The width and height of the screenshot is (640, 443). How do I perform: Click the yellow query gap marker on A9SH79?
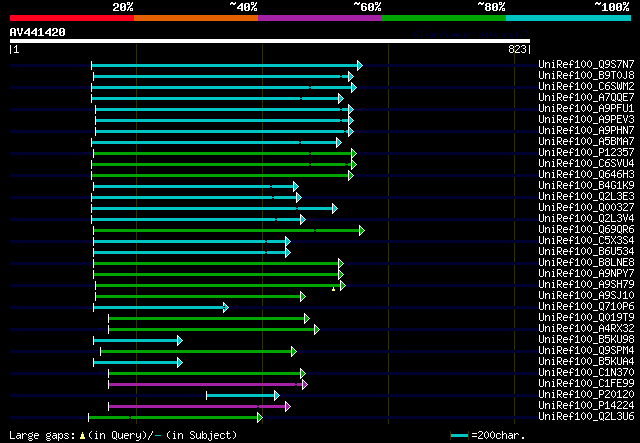click(x=333, y=289)
